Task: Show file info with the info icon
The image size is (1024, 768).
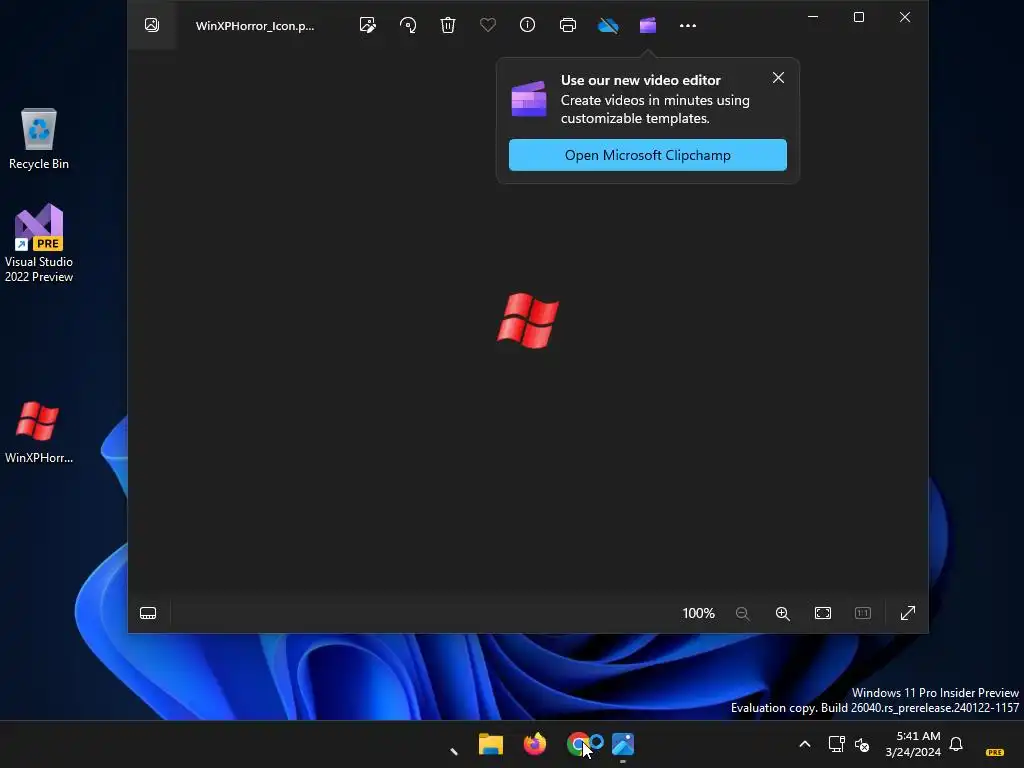Action: click(528, 25)
